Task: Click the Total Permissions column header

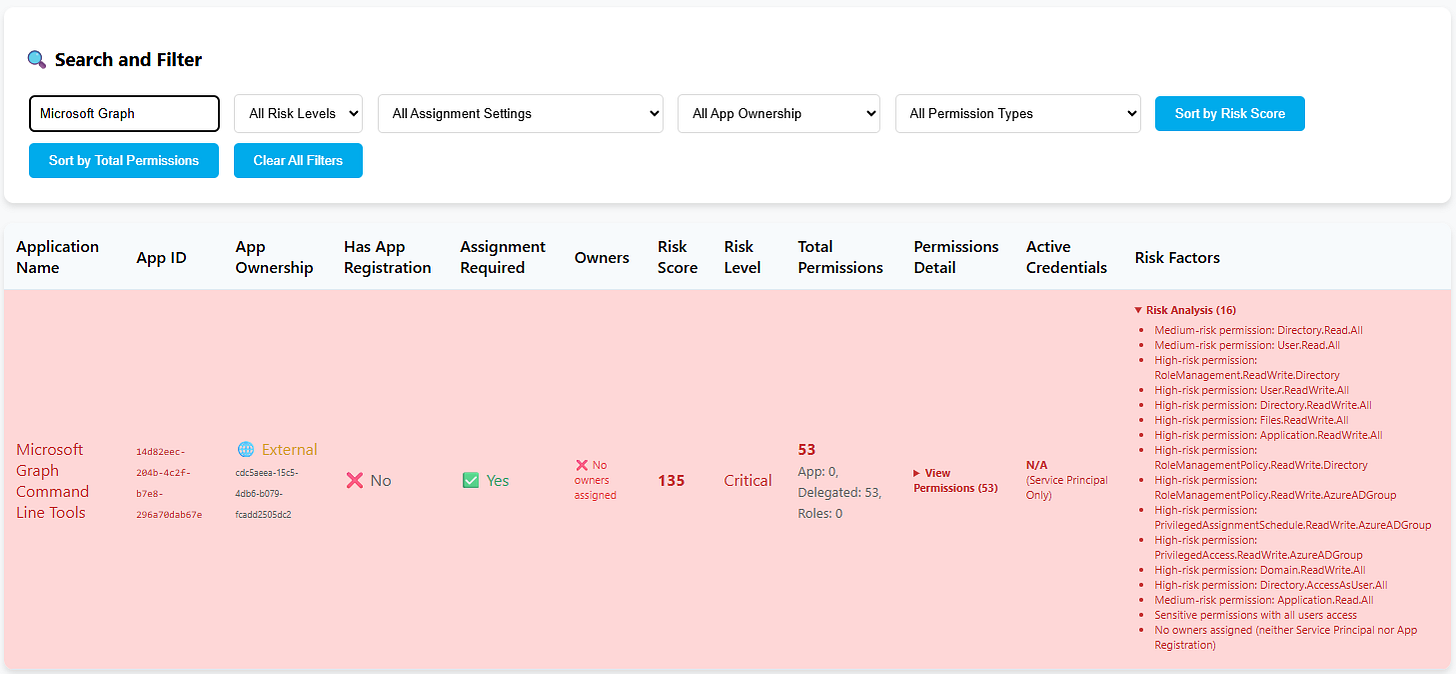Action: pyautogui.click(x=840, y=257)
